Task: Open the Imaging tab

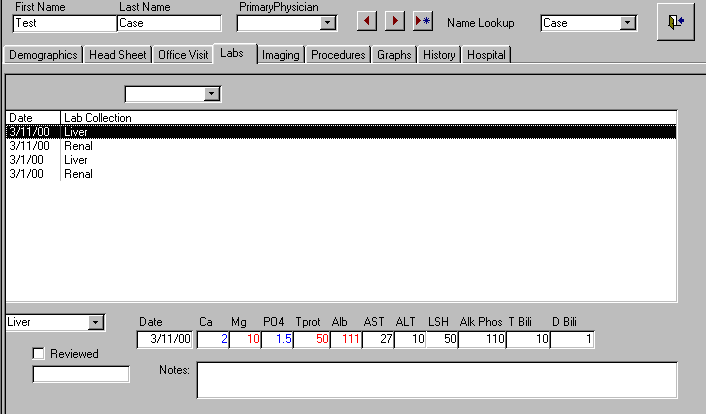Action: [x=280, y=55]
